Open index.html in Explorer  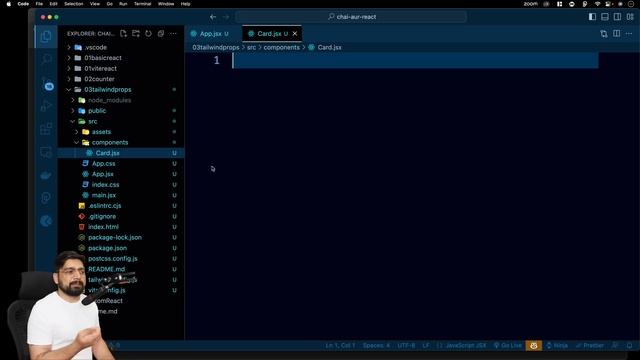(103, 227)
